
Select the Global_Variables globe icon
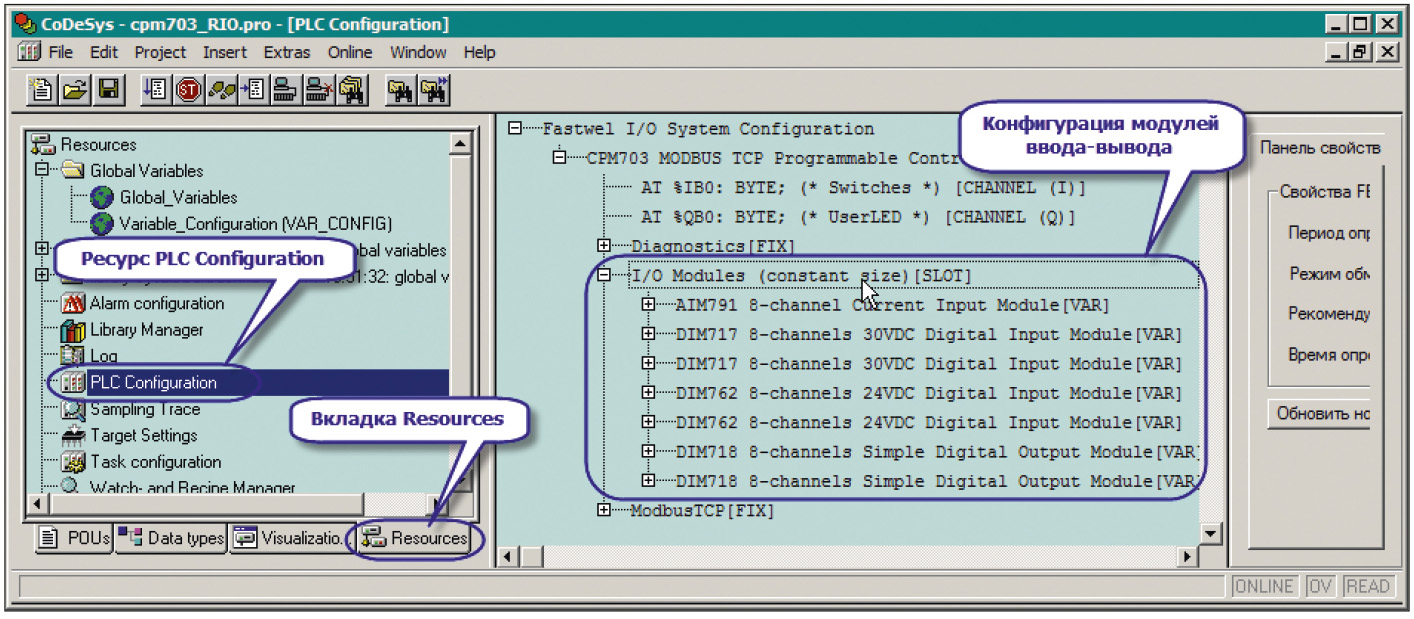click(x=102, y=197)
